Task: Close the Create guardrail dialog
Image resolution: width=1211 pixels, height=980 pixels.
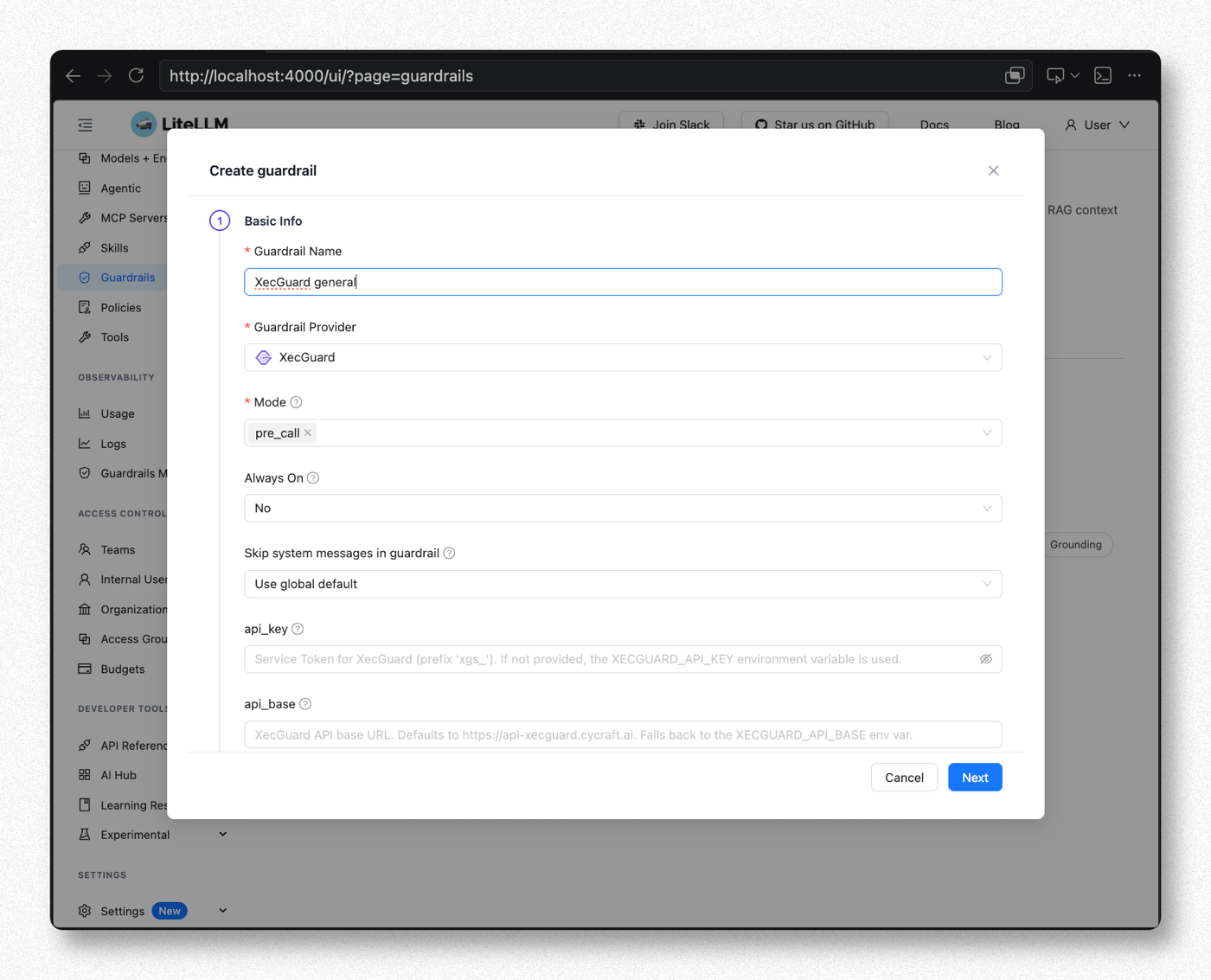Action: pos(993,170)
